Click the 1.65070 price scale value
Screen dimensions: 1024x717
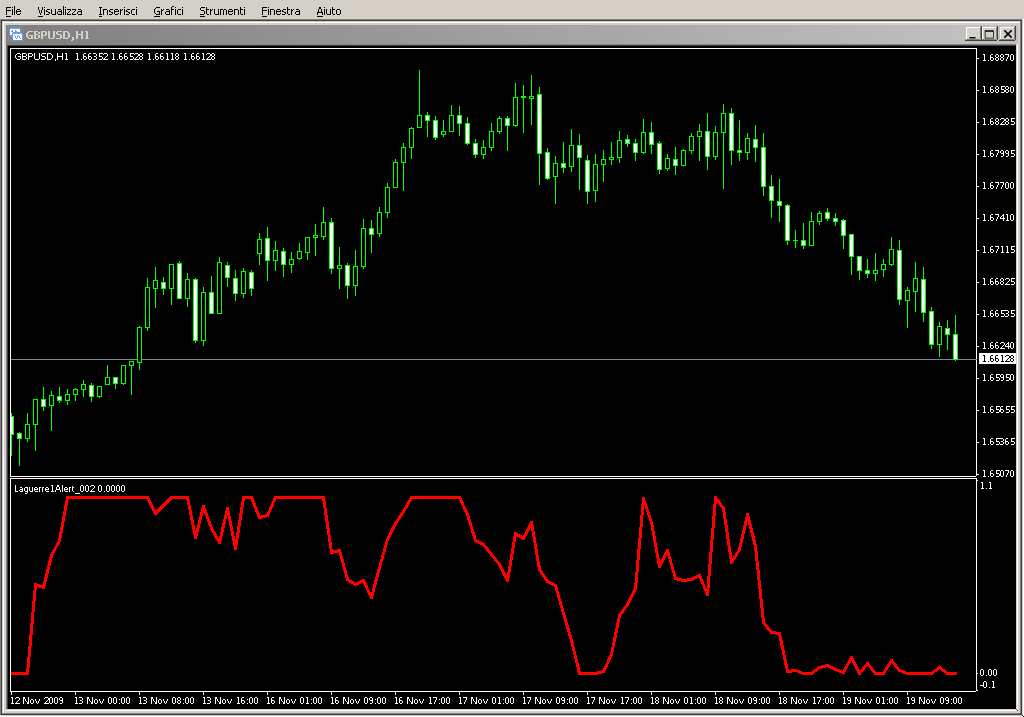999,473
